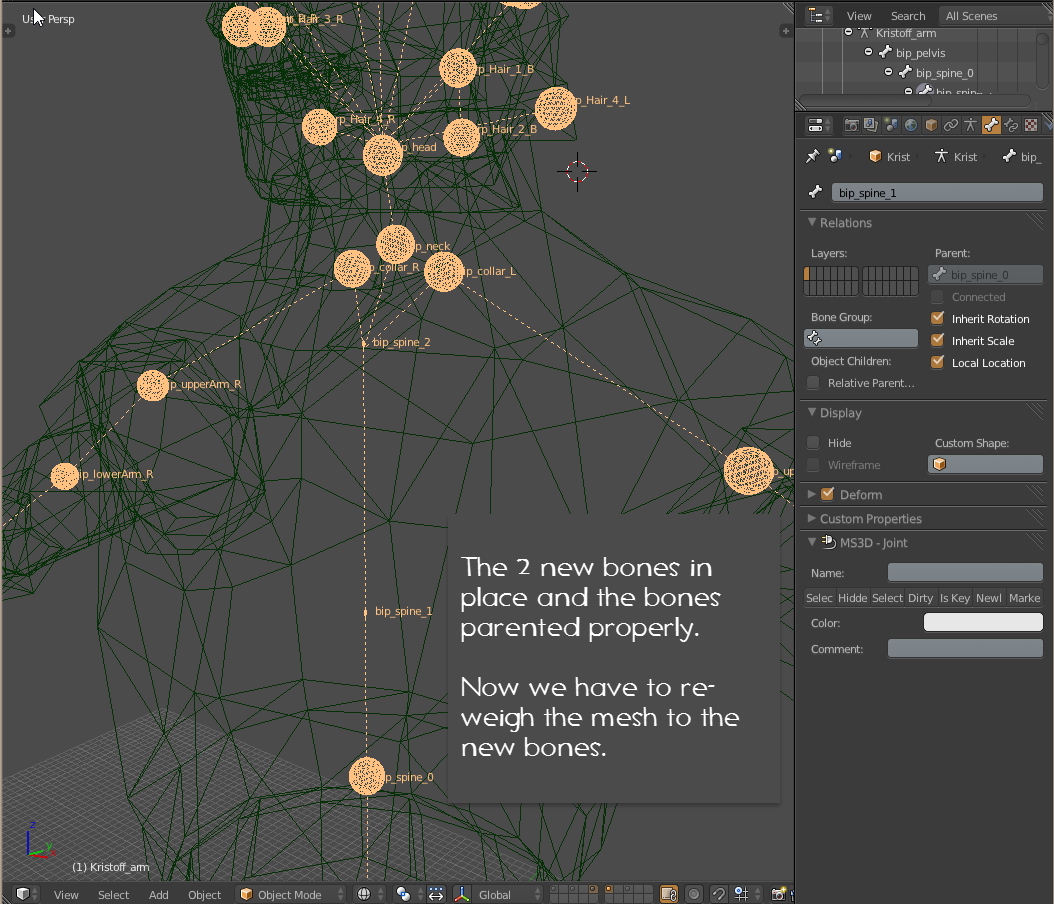
Task: Toggle the 3D manipulator axis icon
Action: 463,894
